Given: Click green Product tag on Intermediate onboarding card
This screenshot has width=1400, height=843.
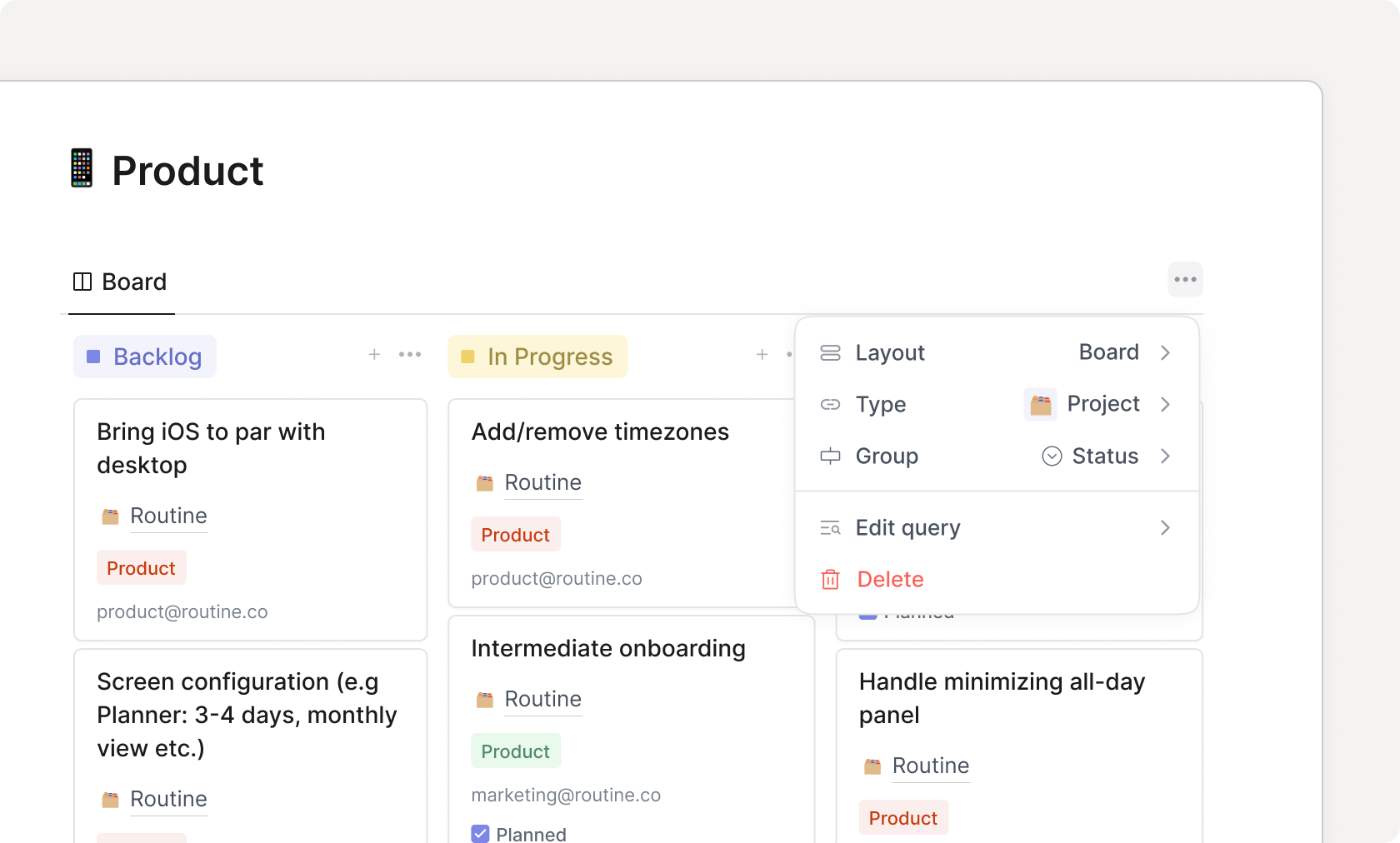Looking at the screenshot, I should pos(516,751).
